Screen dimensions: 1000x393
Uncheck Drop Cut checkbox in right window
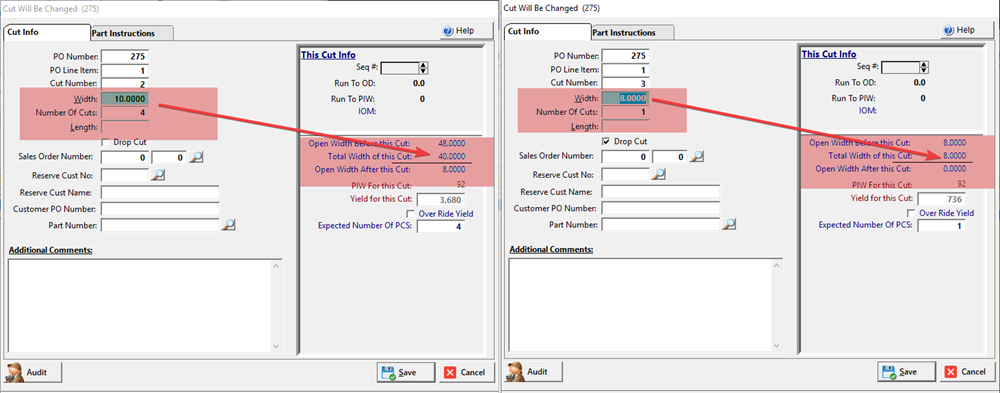[x=606, y=141]
